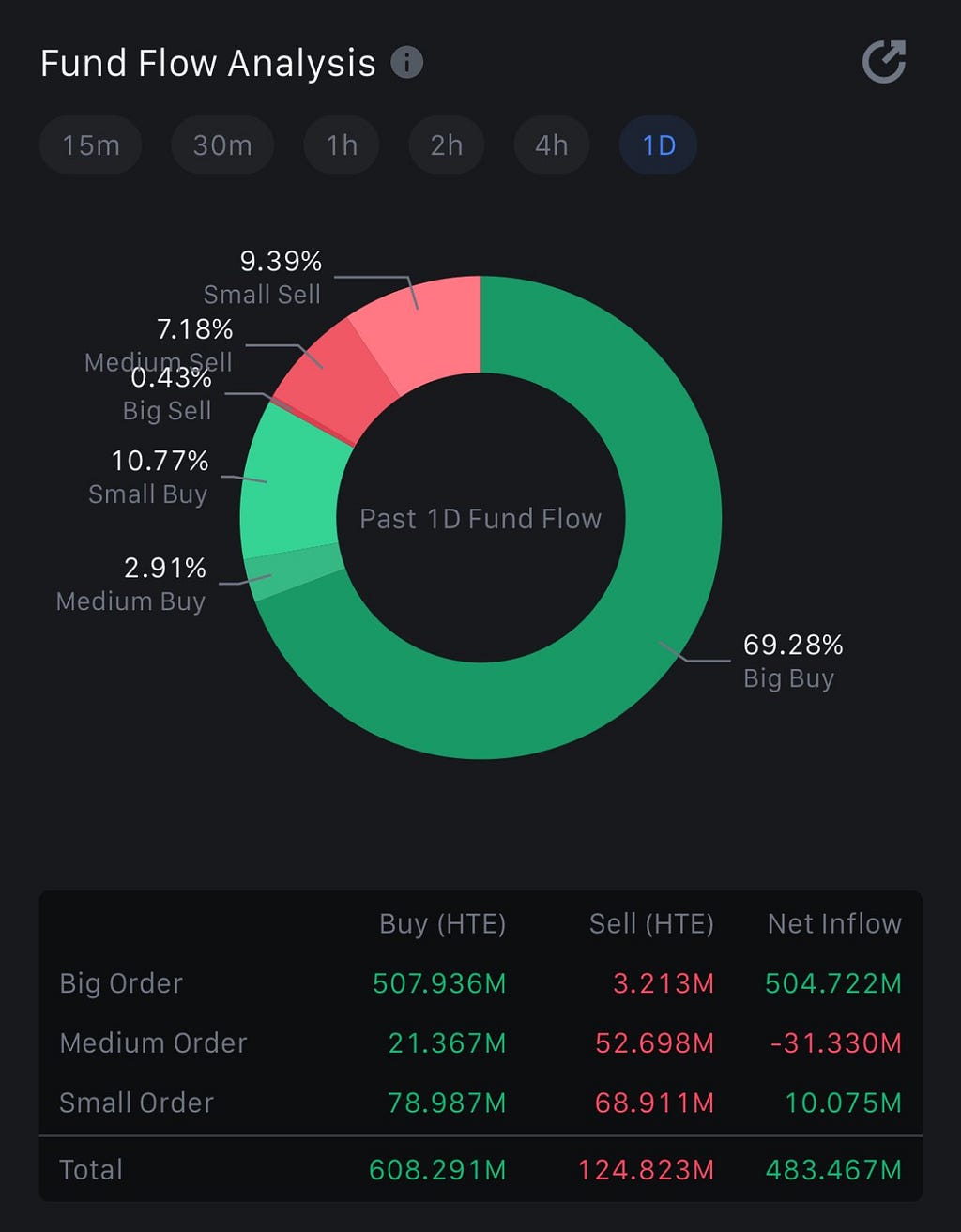This screenshot has width=961, height=1232.
Task: Tap the share arrow icon at top right
Action: click(884, 62)
